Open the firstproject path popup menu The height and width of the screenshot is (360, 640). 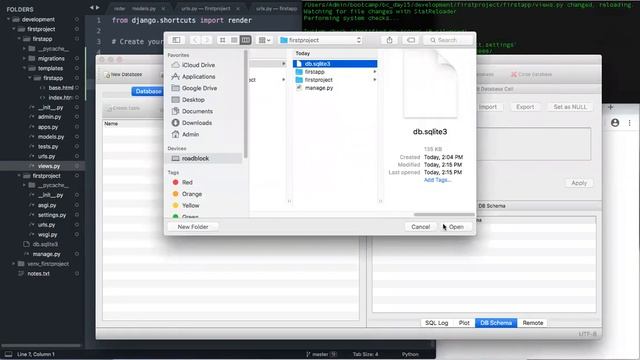(x=320, y=40)
